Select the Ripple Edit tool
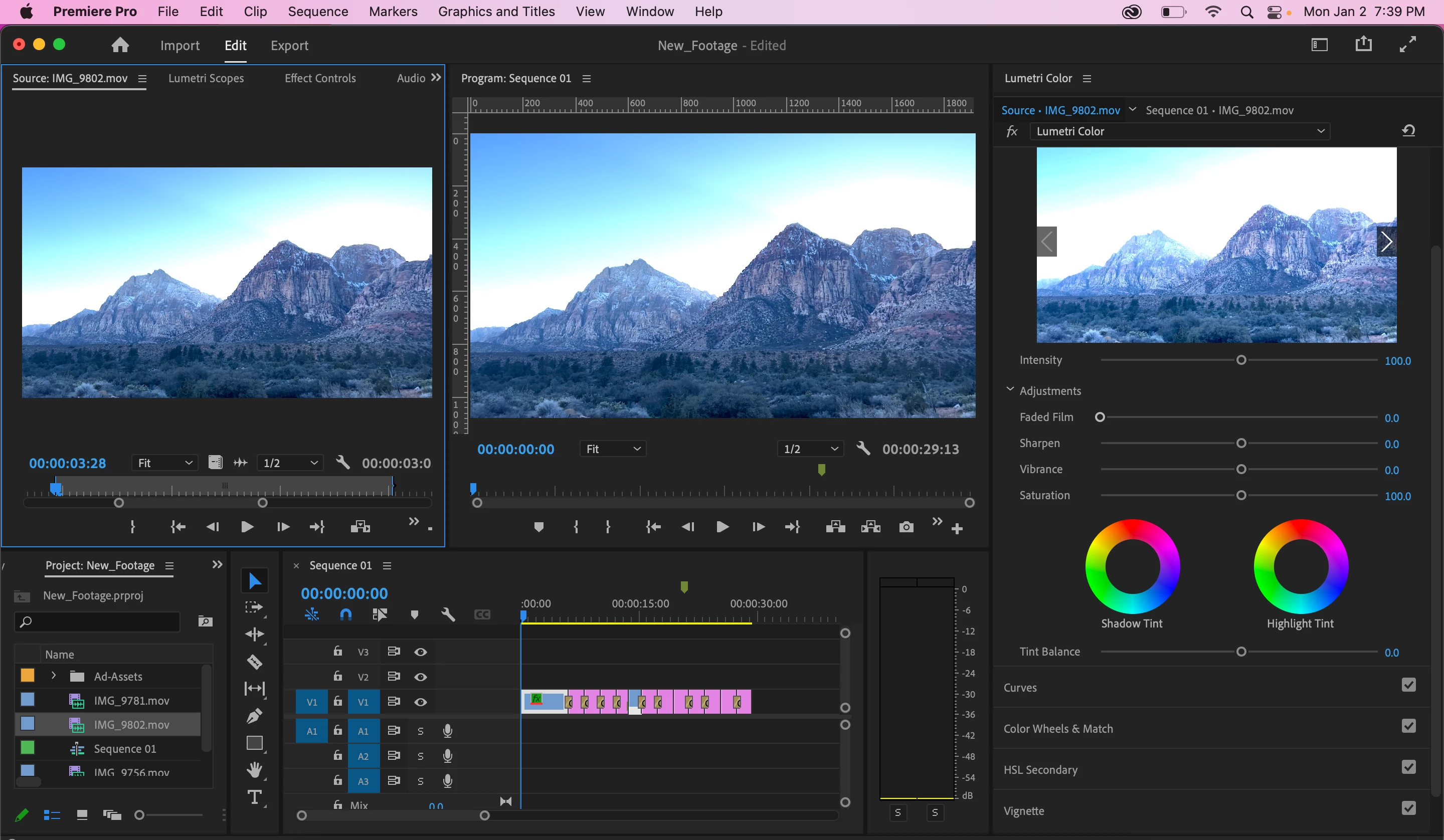 tap(254, 635)
